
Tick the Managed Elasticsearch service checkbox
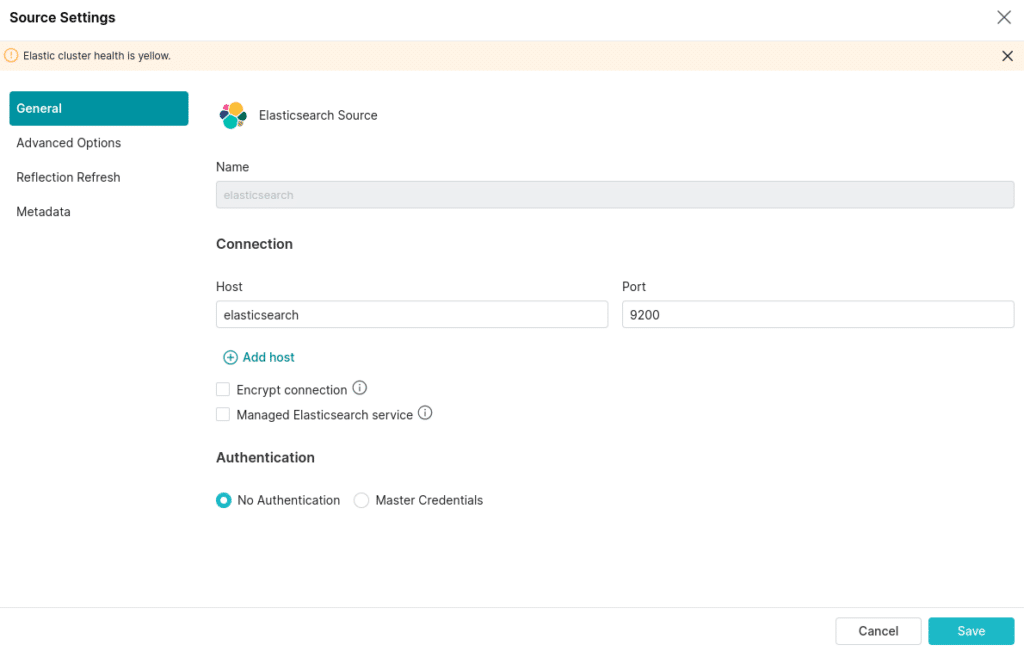point(223,415)
